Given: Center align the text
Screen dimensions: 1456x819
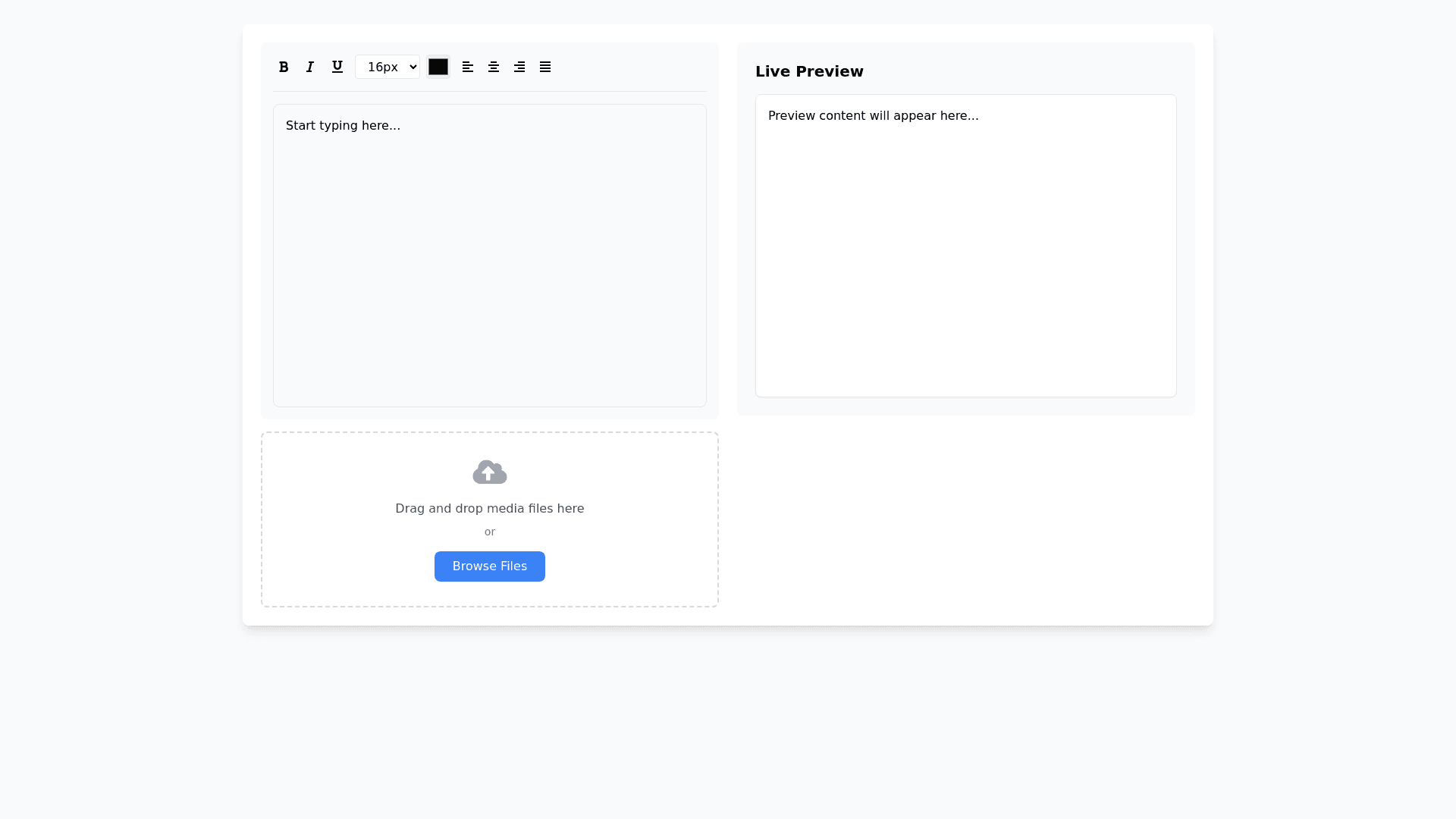Looking at the screenshot, I should pos(494,67).
